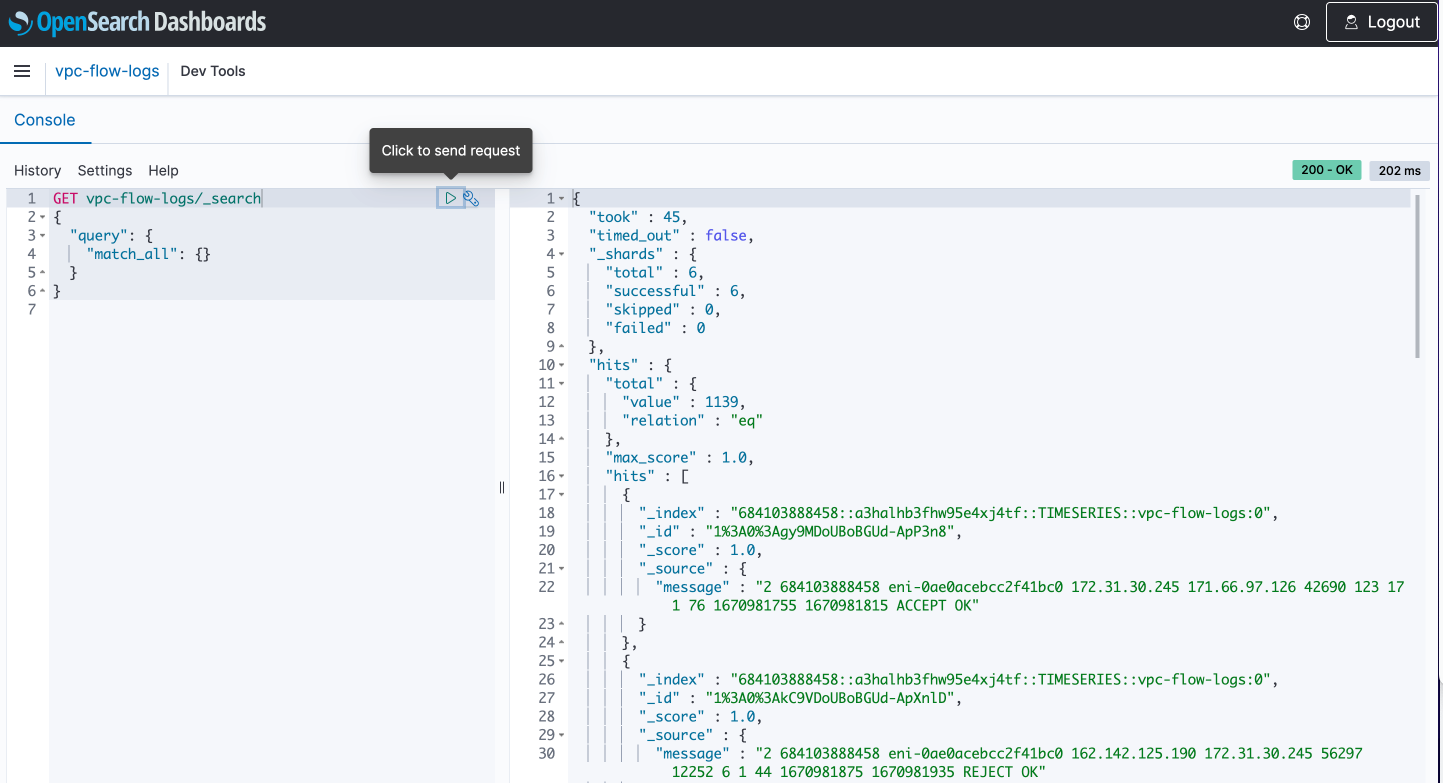Viewport: 1443px width, 783px height.
Task: Click the "took" : 45 response line
Action: 638,217
